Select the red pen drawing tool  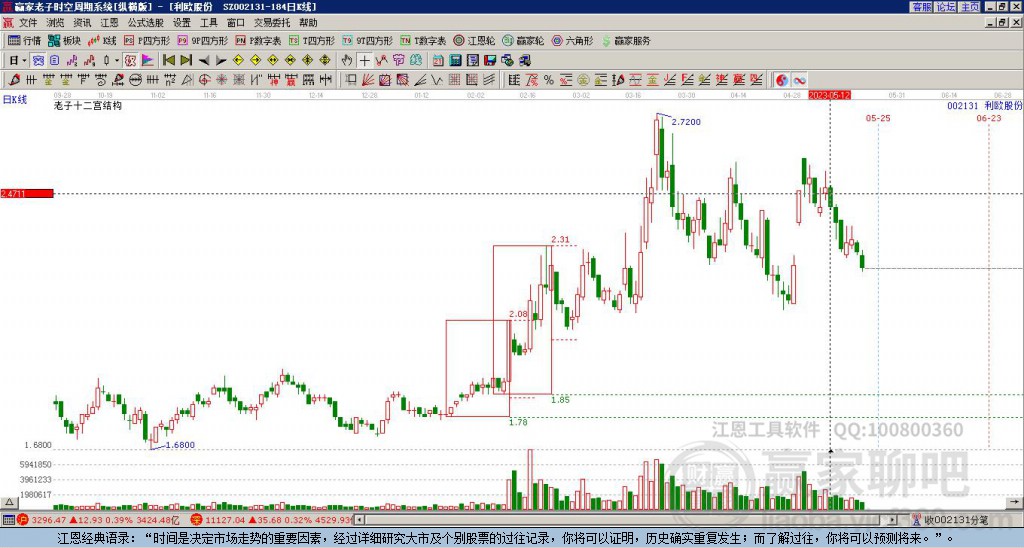click(x=13, y=80)
